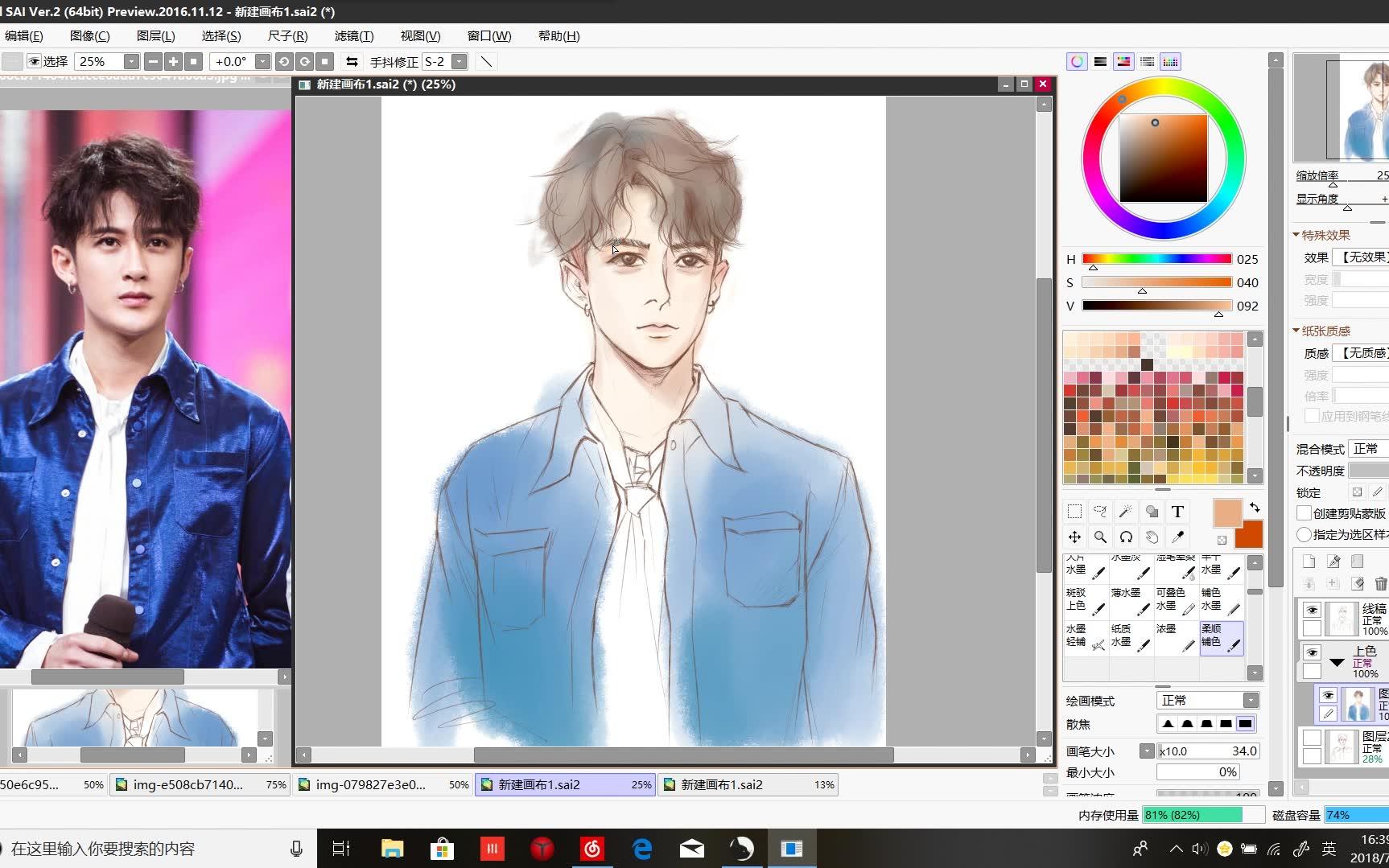Flip the canvas view horizontally
Screen dimensions: 1389x868
pos(352,61)
